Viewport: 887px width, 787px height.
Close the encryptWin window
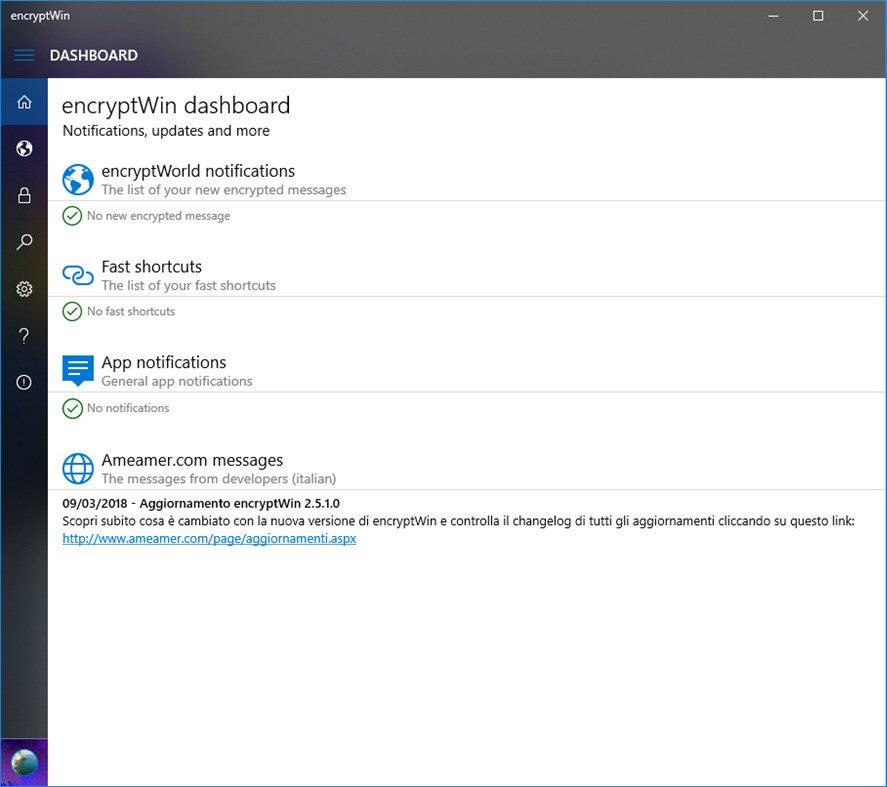[863, 16]
